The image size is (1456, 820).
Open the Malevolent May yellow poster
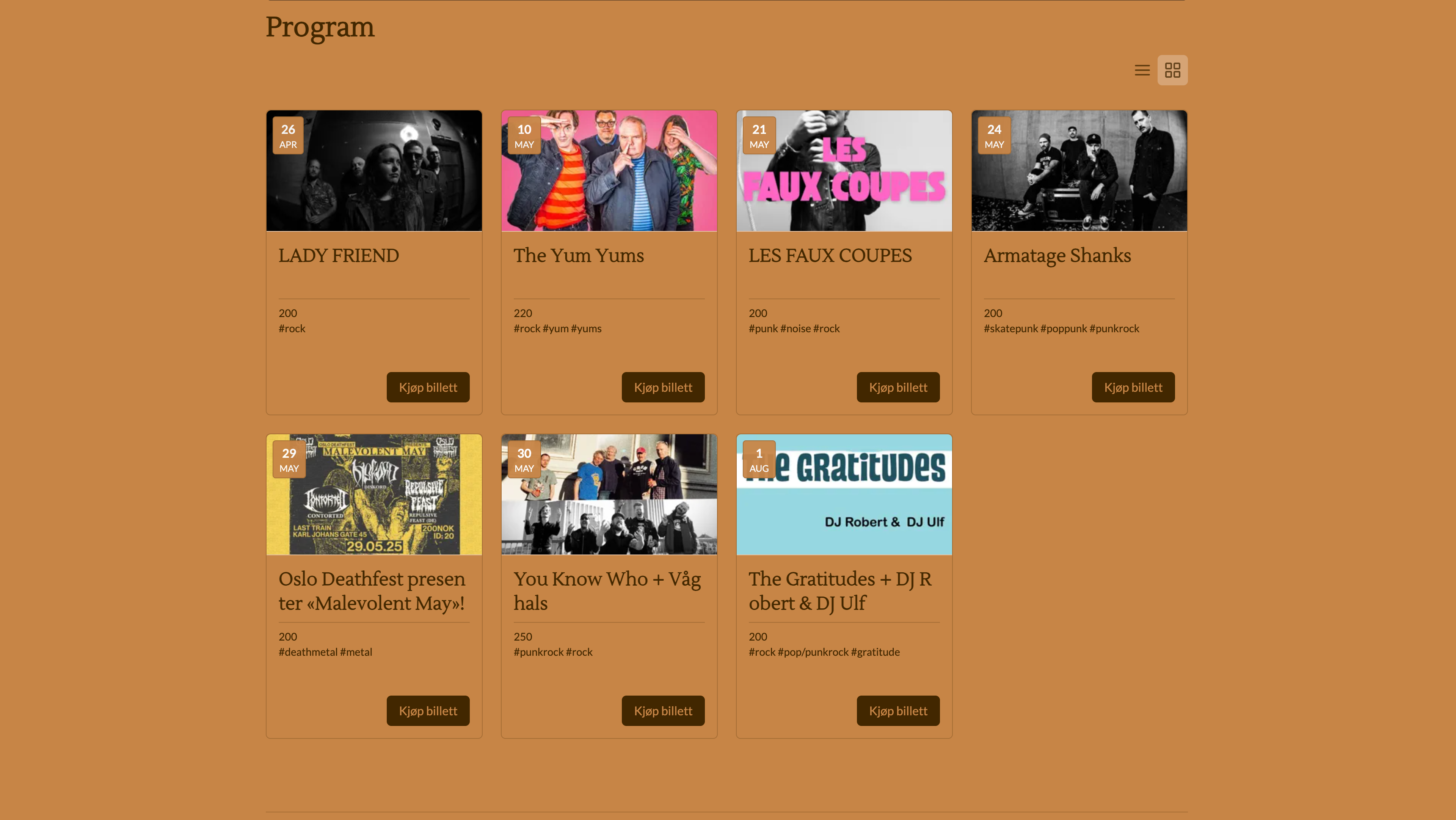[x=374, y=495]
